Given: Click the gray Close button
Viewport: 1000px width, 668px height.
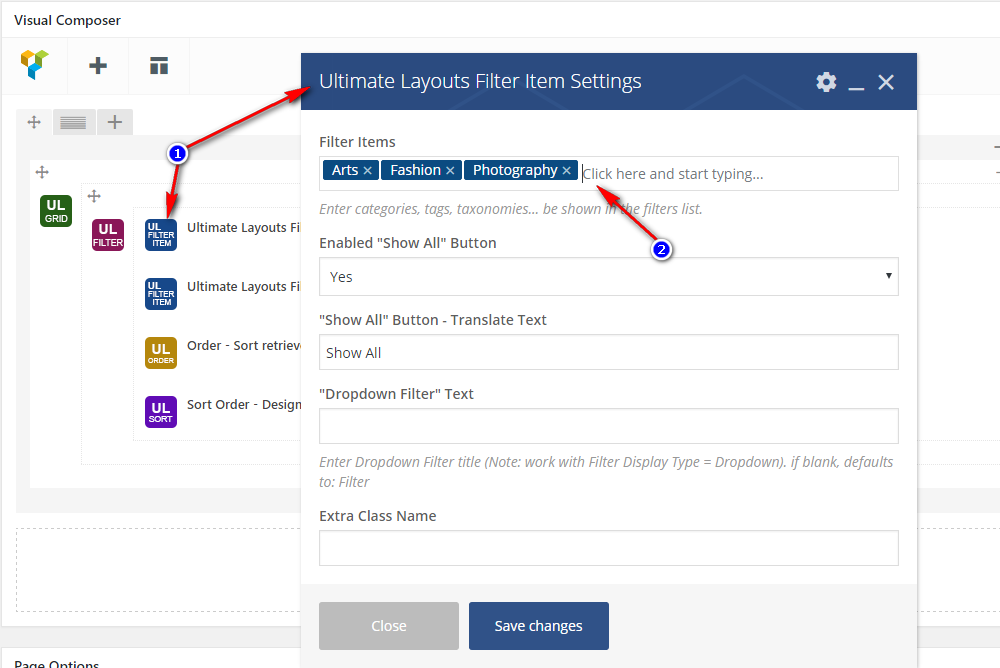Looking at the screenshot, I should pos(388,626).
